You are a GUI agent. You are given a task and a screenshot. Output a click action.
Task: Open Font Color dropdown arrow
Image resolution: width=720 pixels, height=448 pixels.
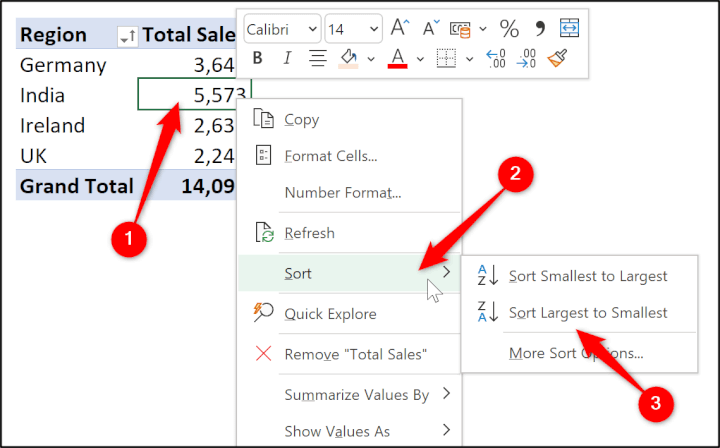tap(420, 59)
